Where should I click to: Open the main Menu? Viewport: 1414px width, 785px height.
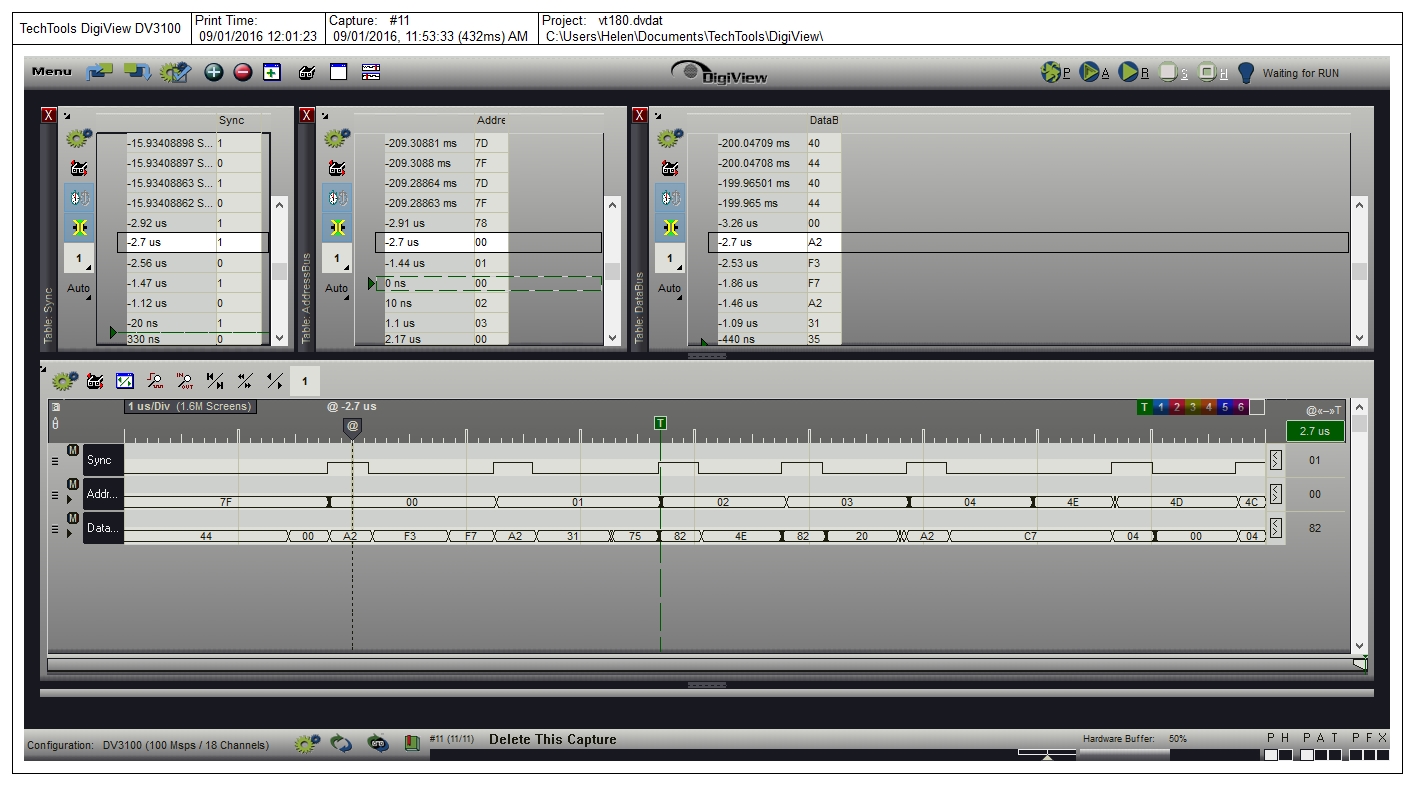click(52, 72)
